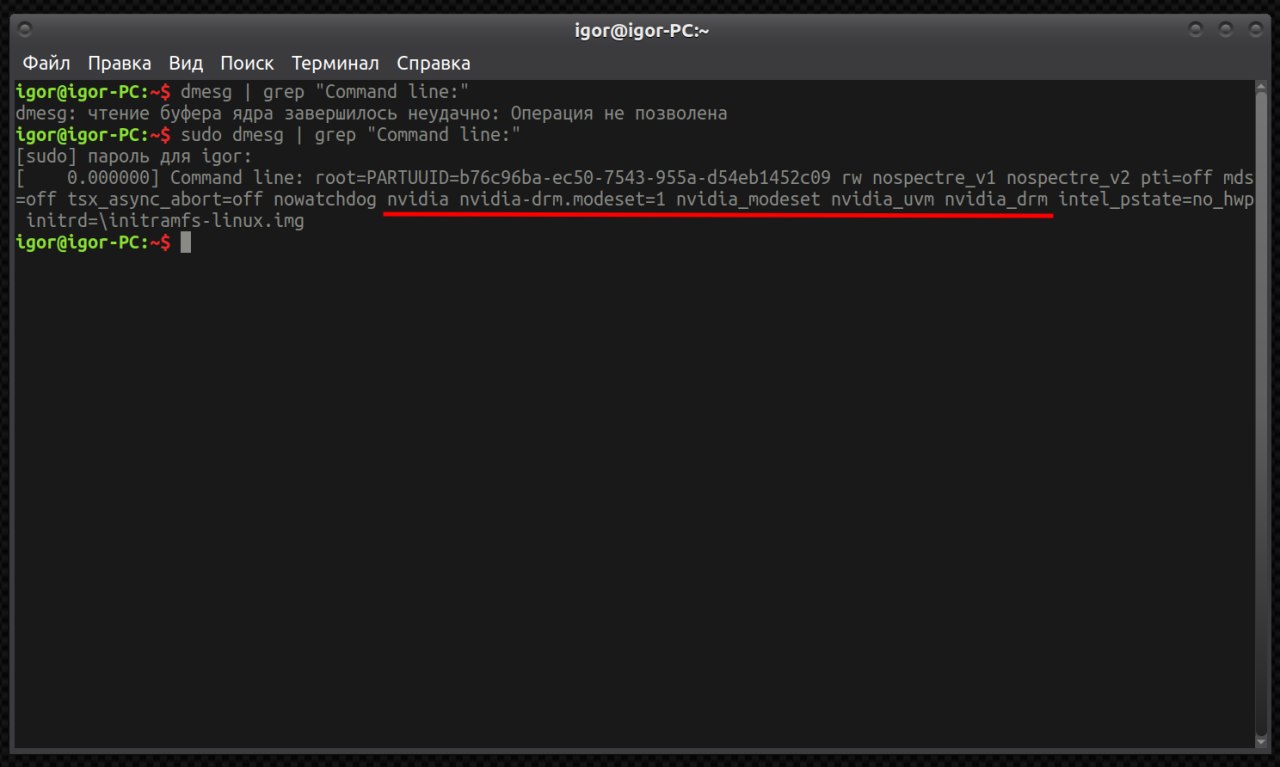Open the Файл menu
Viewport: 1280px width, 767px height.
click(46, 63)
